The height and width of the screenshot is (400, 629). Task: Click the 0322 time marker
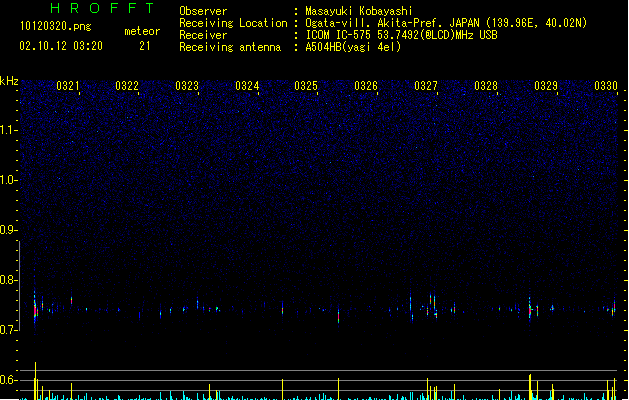pos(127,86)
